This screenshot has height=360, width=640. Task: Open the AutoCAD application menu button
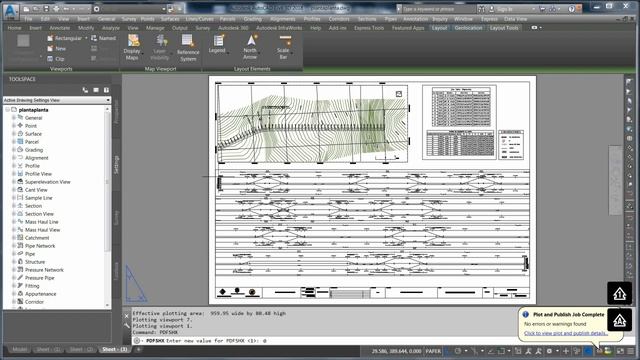[x=11, y=11]
